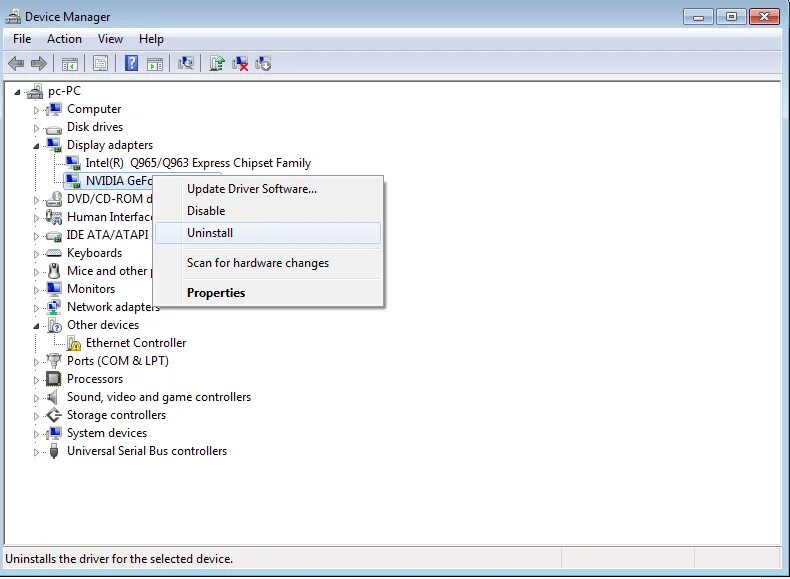This screenshot has height=579, width=790.
Task: Expand the Disk drives node arrow
Action: (x=36, y=128)
